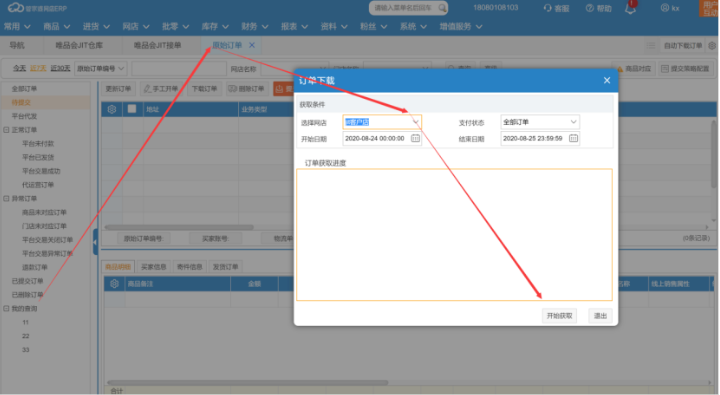Open the 原始订单编号 filter dropdown
The image size is (720, 395).
tap(101, 68)
